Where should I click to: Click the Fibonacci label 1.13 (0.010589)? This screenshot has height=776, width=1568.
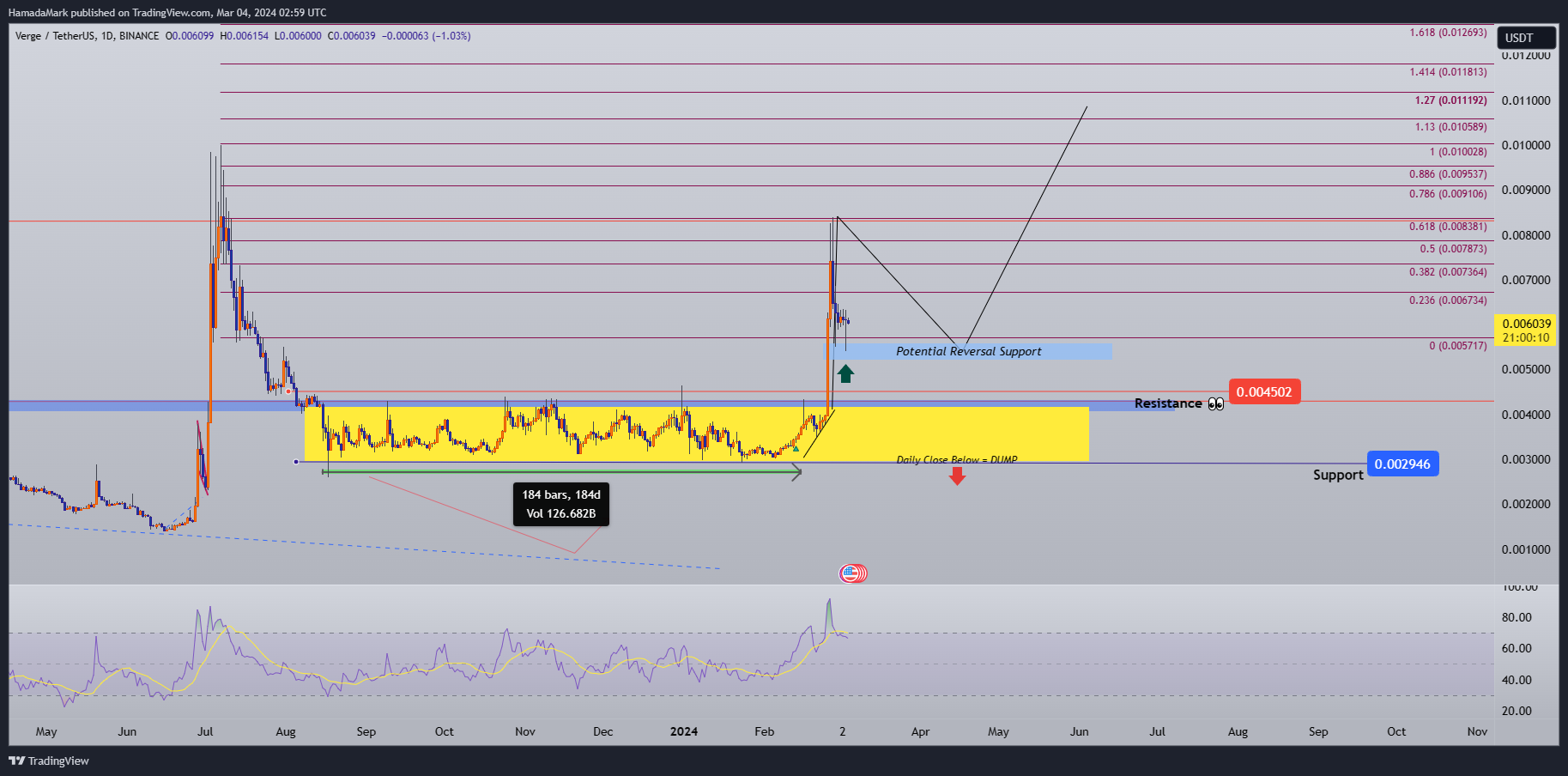[1450, 127]
